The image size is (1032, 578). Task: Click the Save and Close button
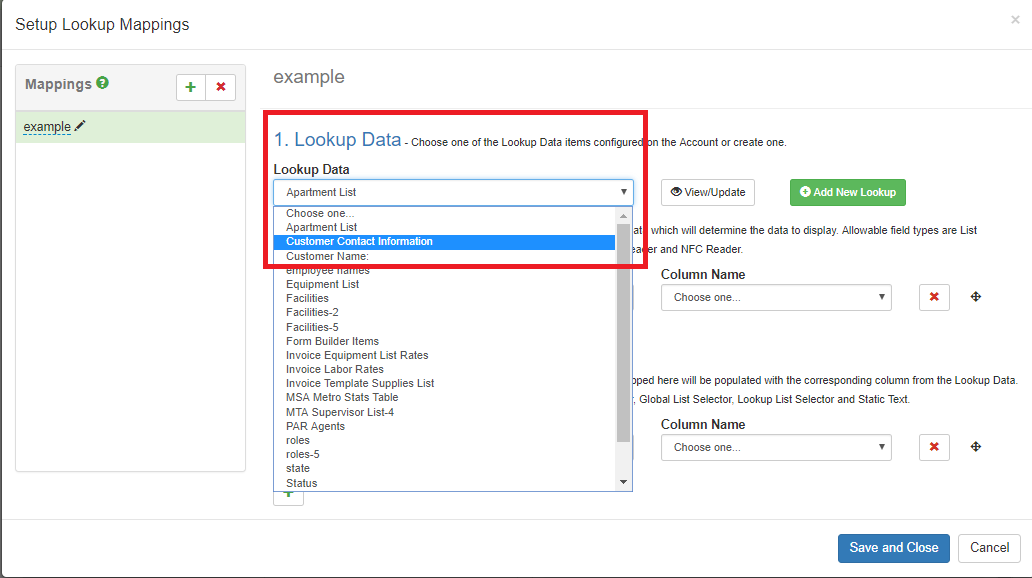click(893, 548)
